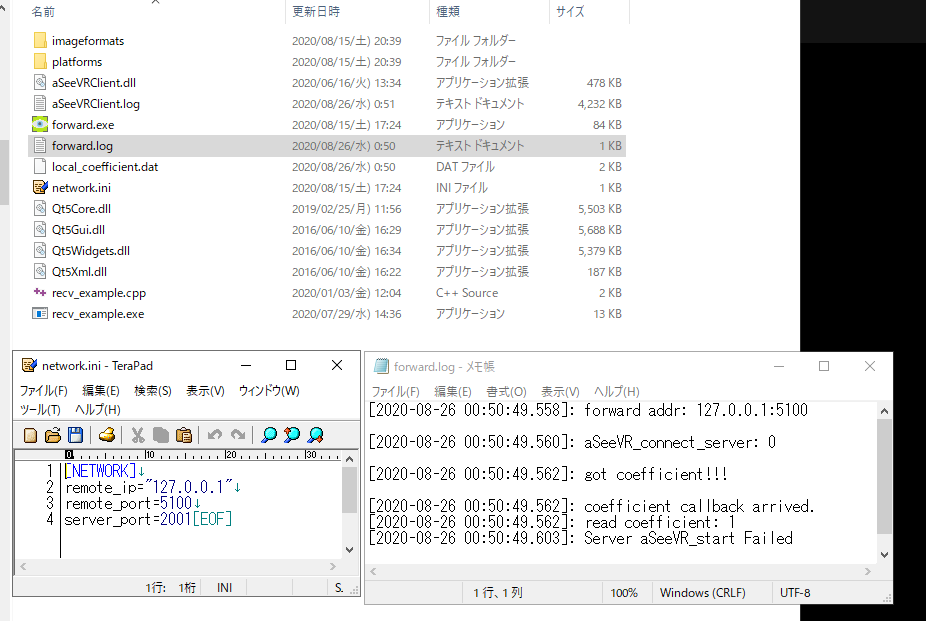Select the forward.exe application icon

point(40,125)
